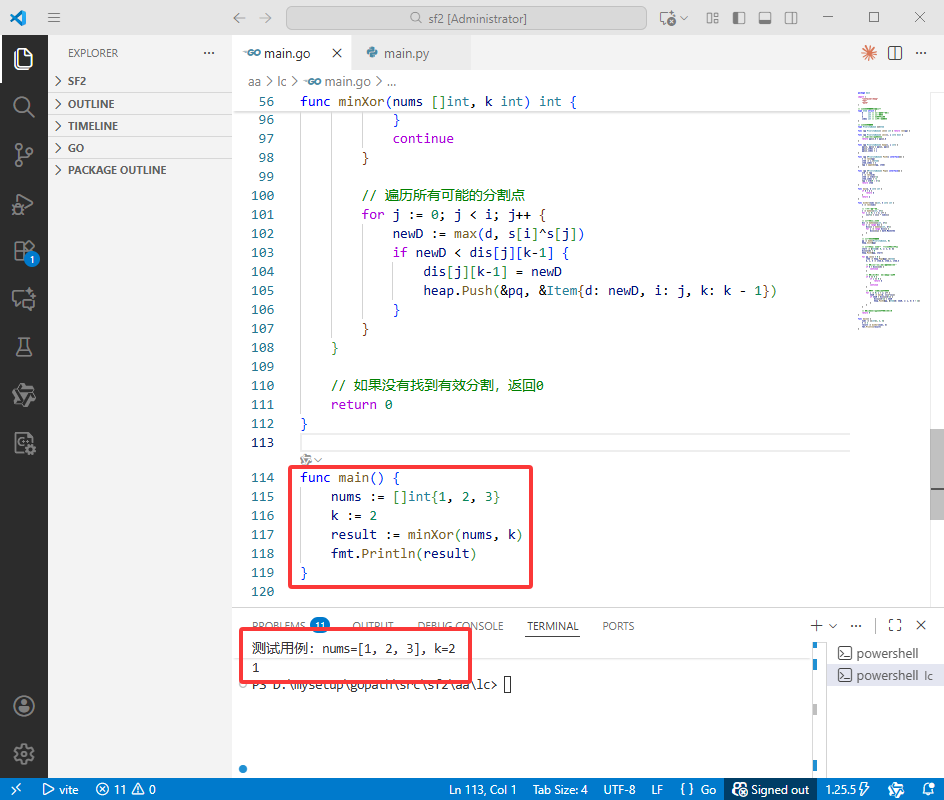The height and width of the screenshot is (800, 944).
Task: Select the powershell lc terminal
Action: click(x=885, y=675)
